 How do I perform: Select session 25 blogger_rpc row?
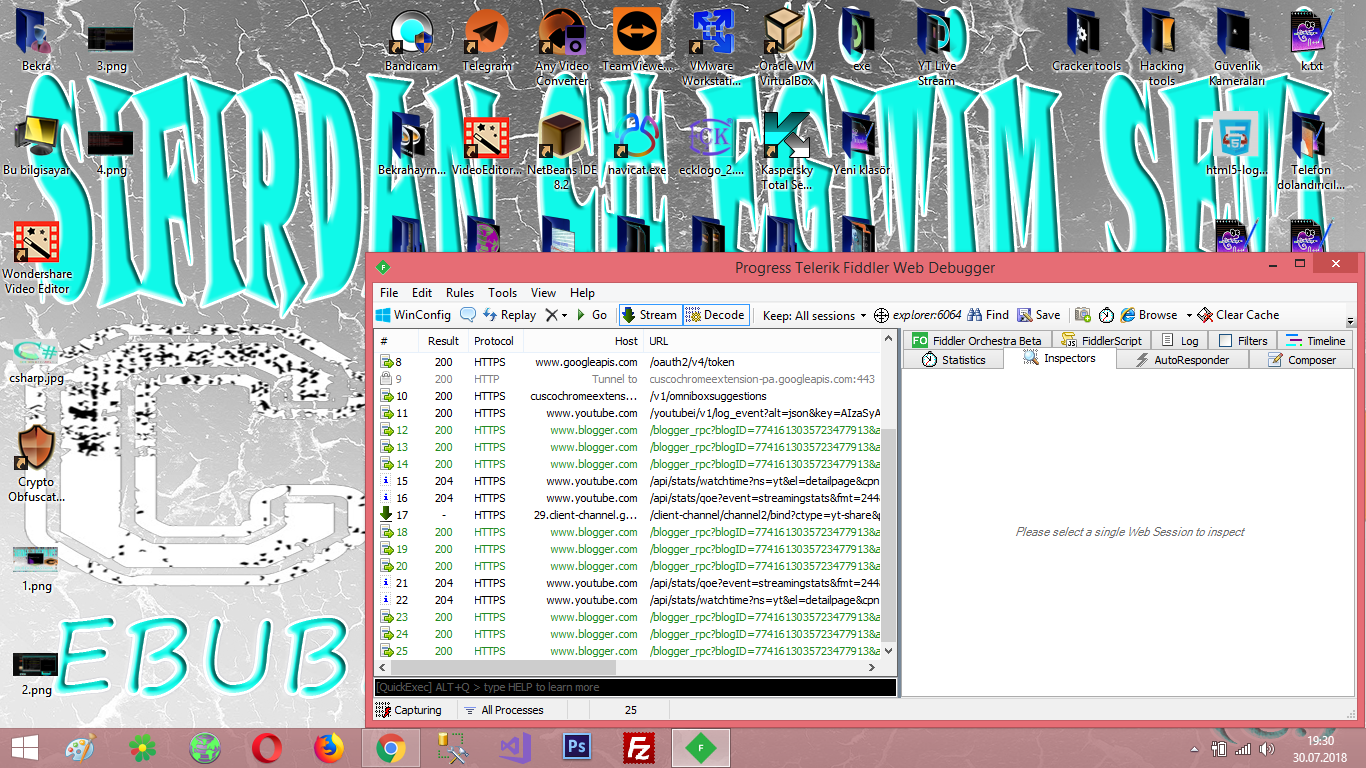pyautogui.click(x=629, y=651)
